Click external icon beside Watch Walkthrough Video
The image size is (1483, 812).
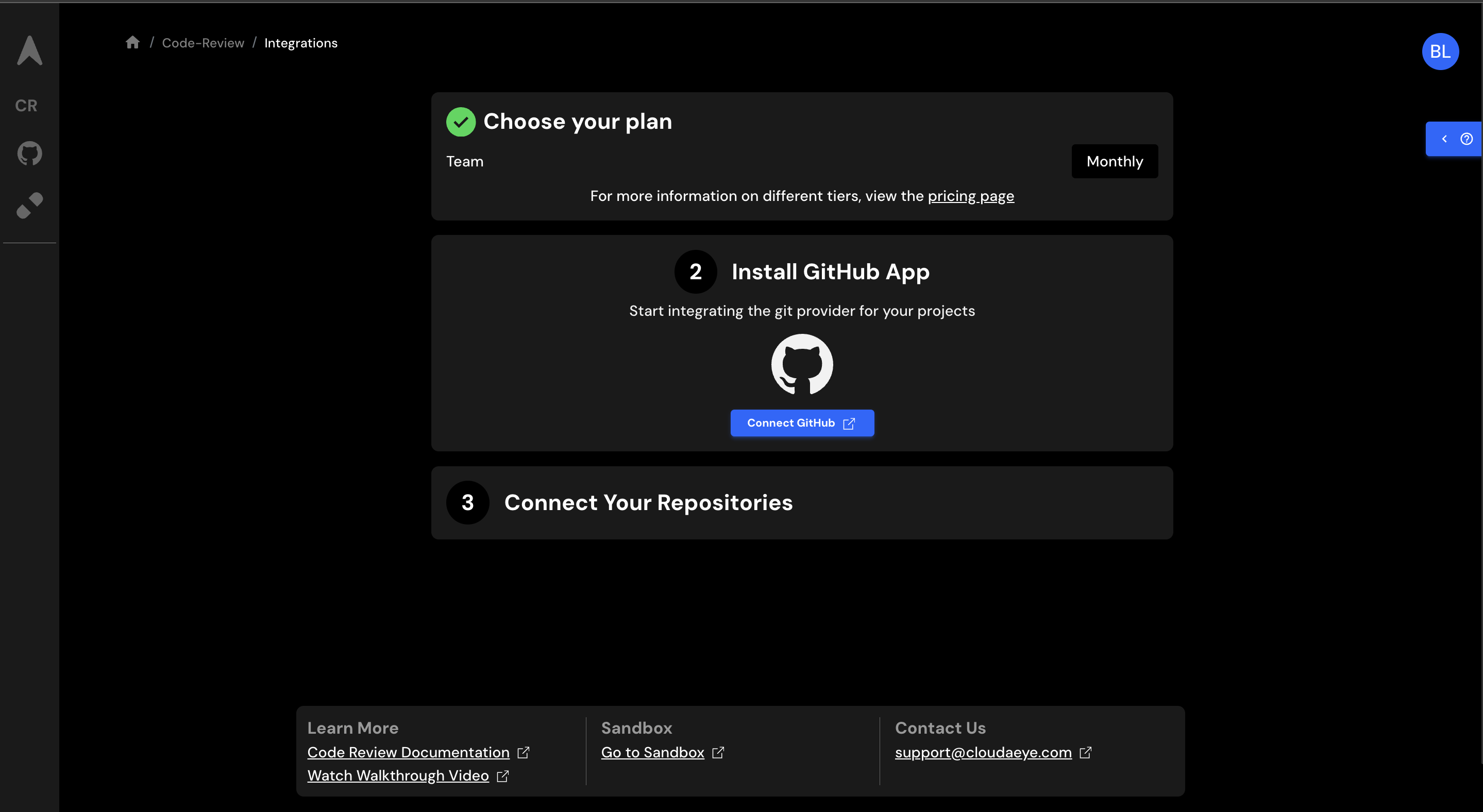[x=502, y=776]
